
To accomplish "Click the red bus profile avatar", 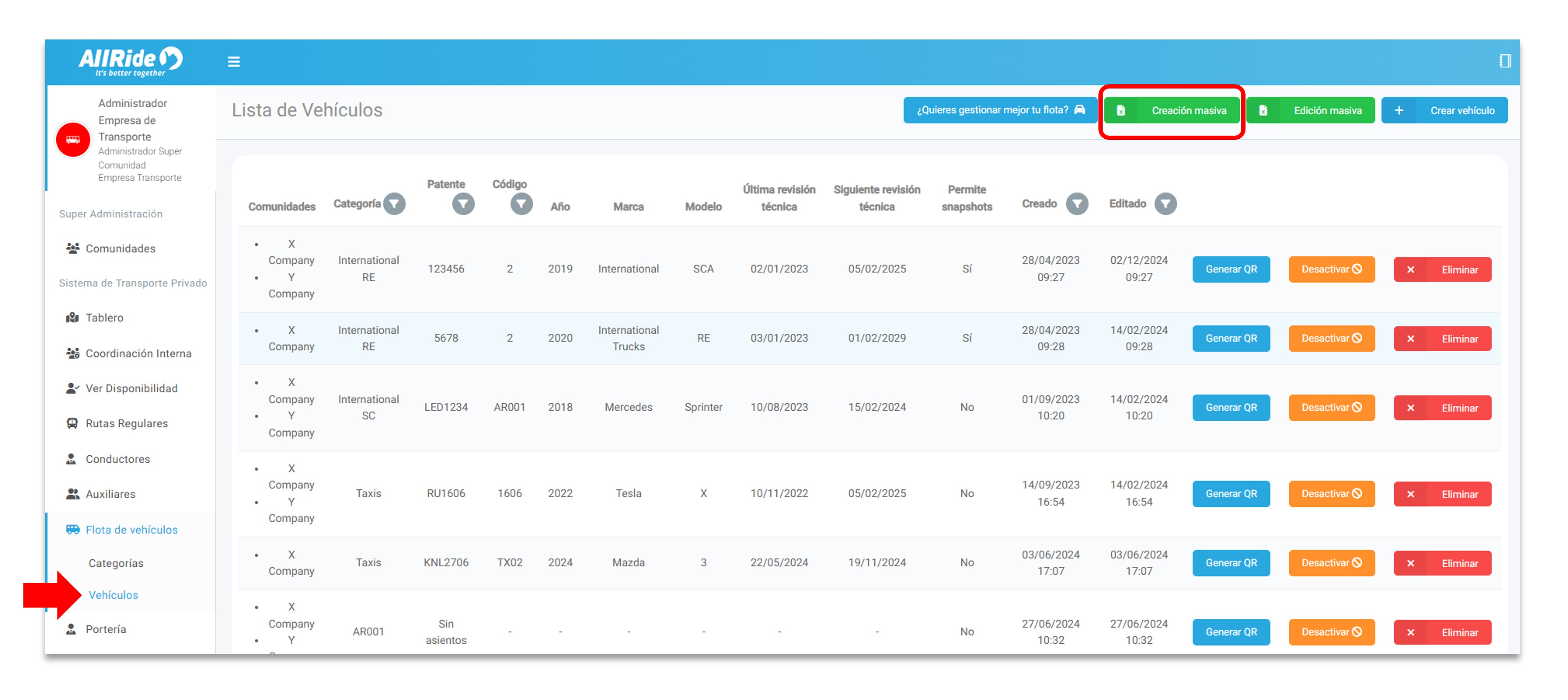I will pyautogui.click(x=73, y=140).
